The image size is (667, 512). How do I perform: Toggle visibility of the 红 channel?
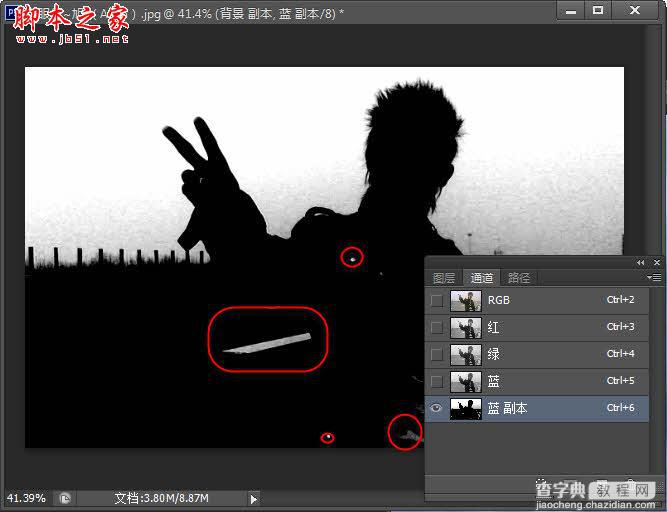click(436, 327)
